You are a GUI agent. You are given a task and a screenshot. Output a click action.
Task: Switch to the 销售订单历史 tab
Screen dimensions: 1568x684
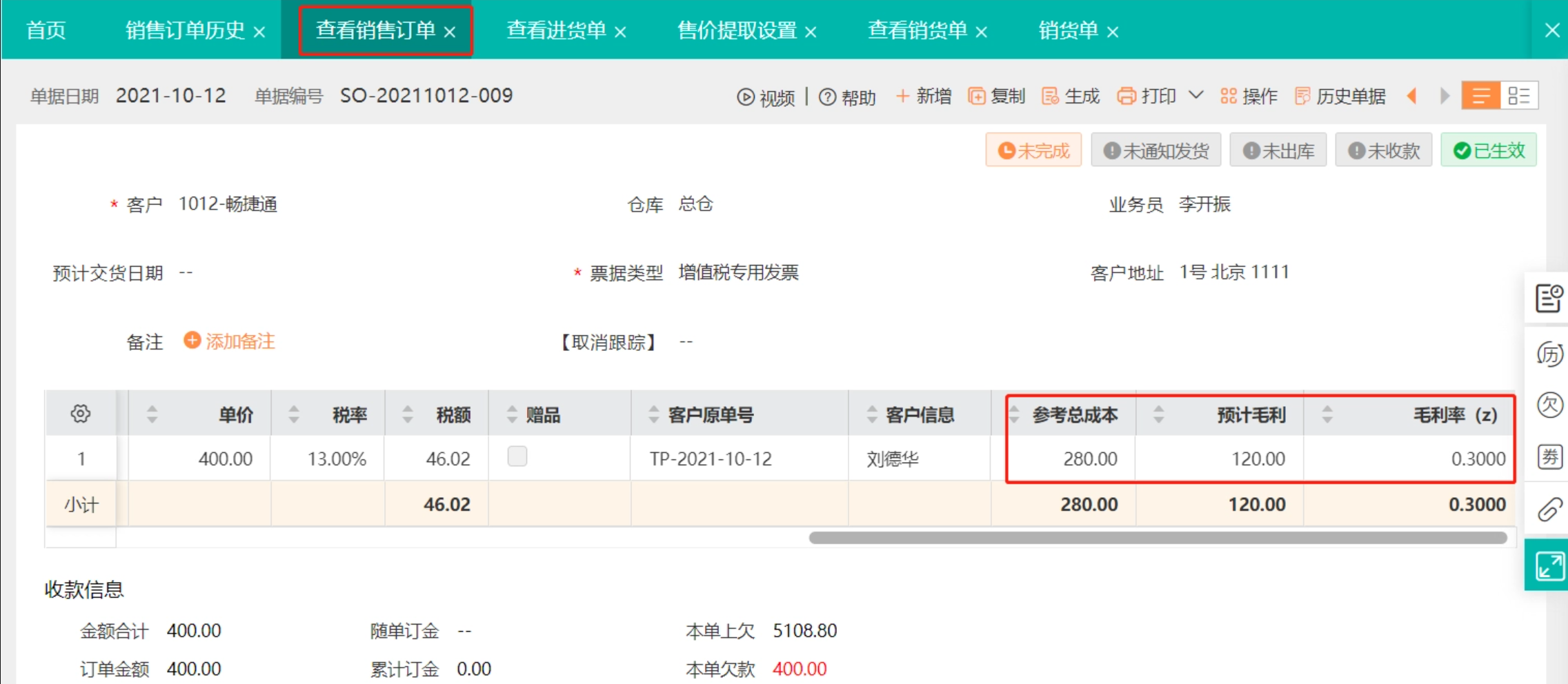185,30
